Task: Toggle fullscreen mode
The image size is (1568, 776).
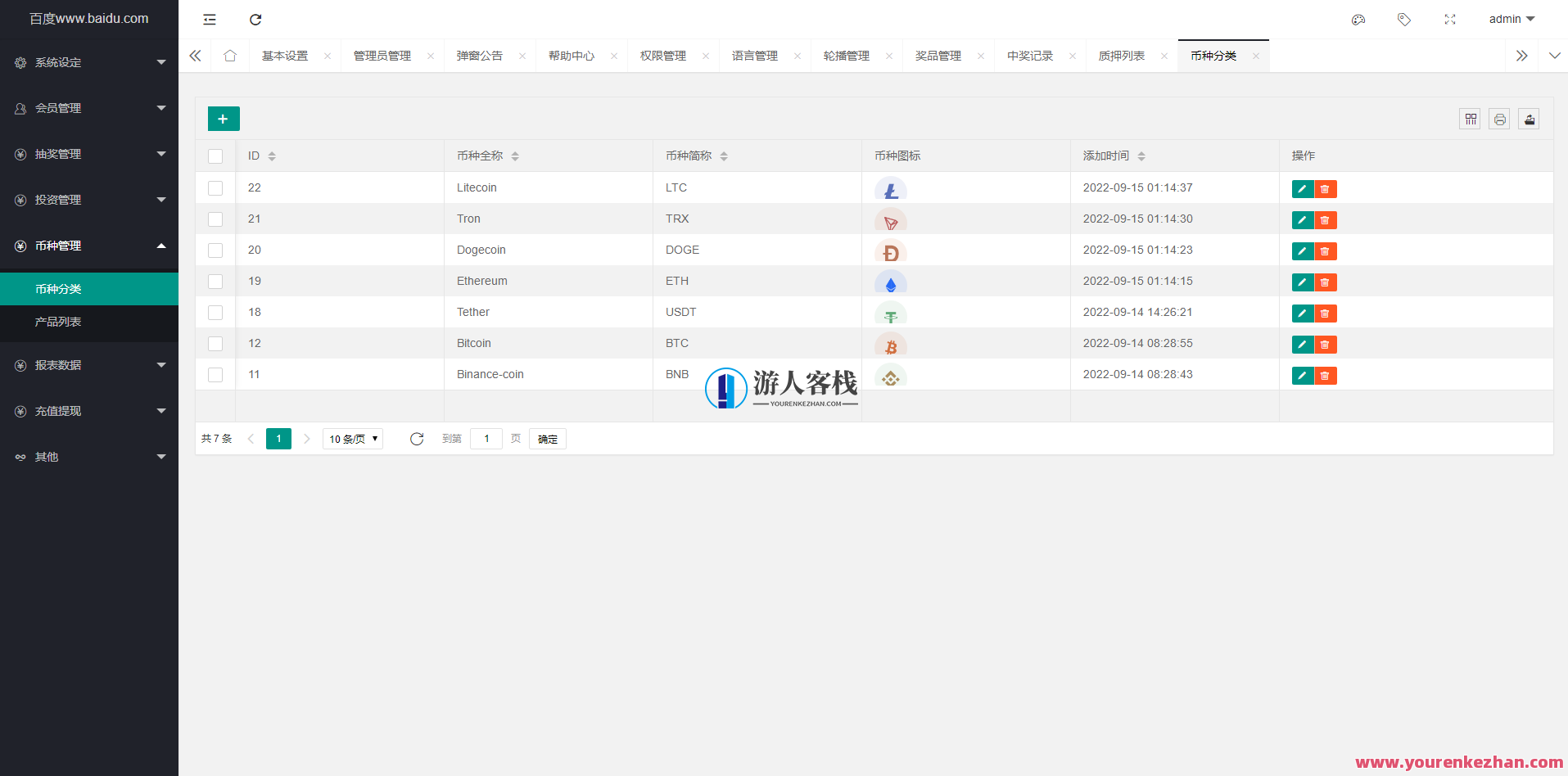Action: [1450, 19]
